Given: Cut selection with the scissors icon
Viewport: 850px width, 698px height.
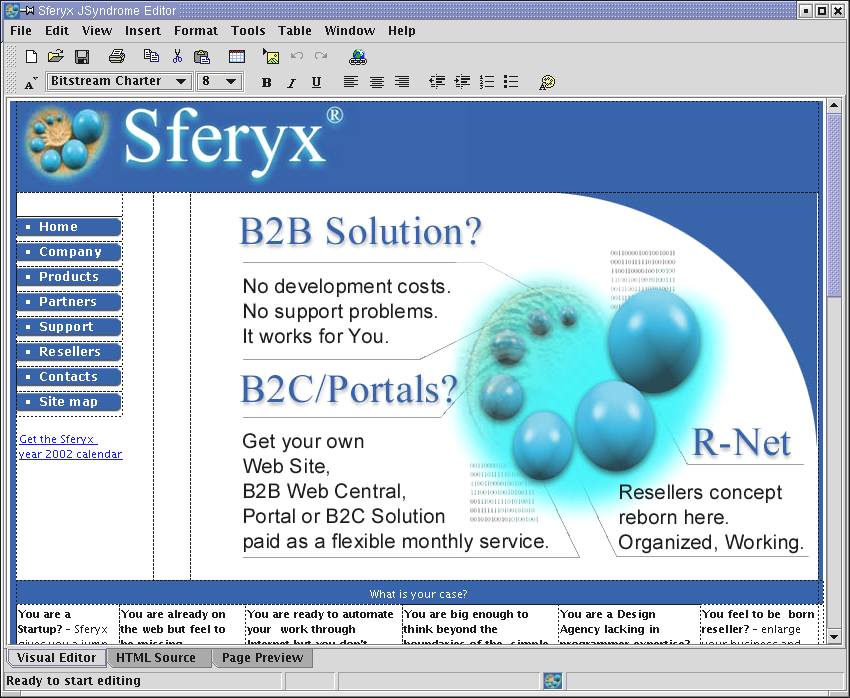Looking at the screenshot, I should click(177, 57).
